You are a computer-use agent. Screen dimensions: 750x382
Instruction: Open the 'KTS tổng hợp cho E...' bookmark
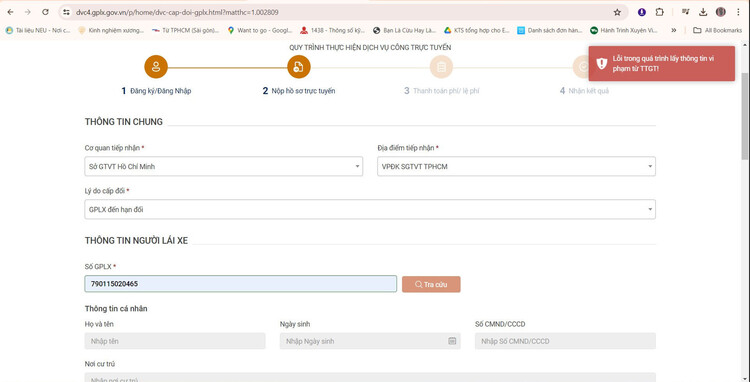[477, 30]
